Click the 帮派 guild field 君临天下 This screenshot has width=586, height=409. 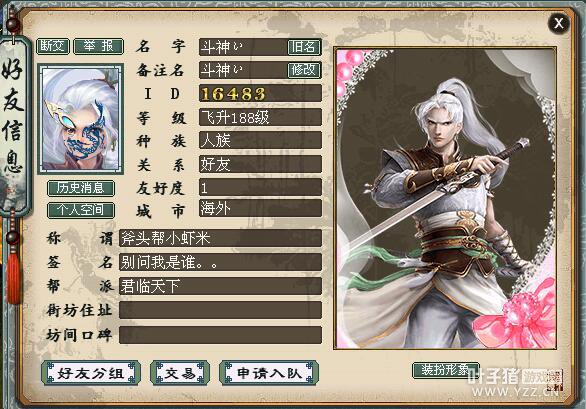(220, 286)
